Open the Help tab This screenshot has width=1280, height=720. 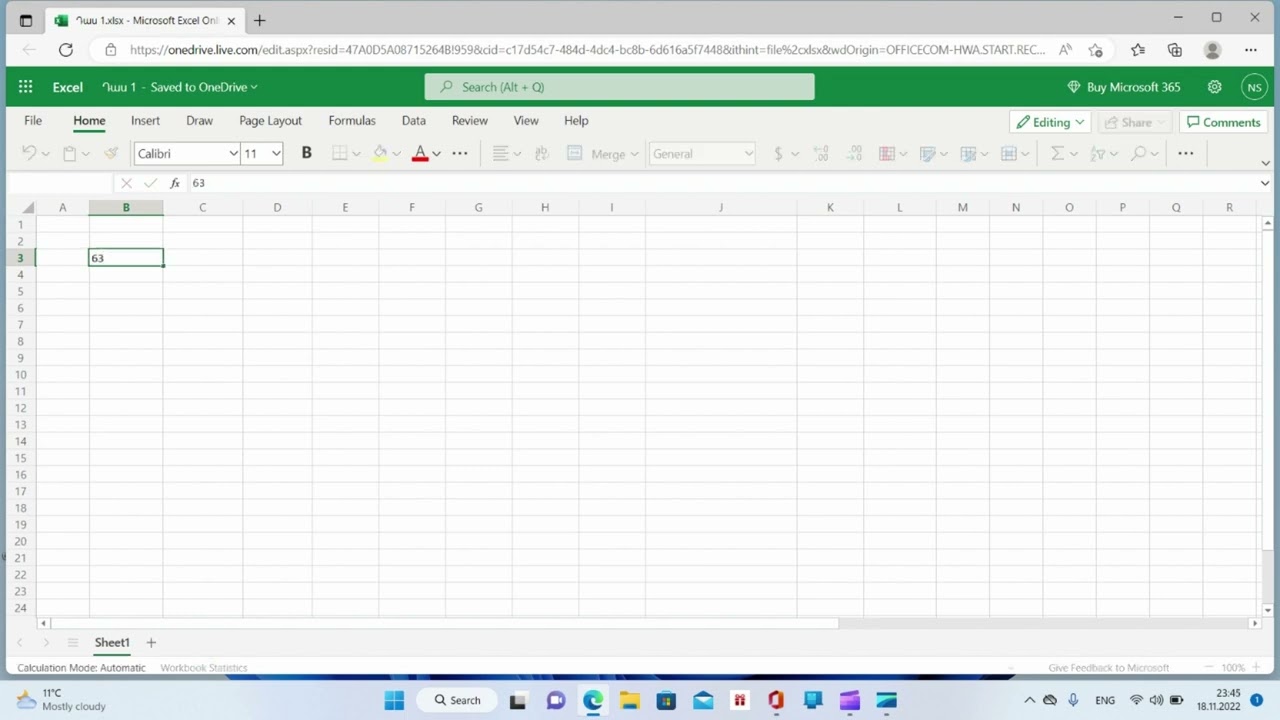click(576, 120)
